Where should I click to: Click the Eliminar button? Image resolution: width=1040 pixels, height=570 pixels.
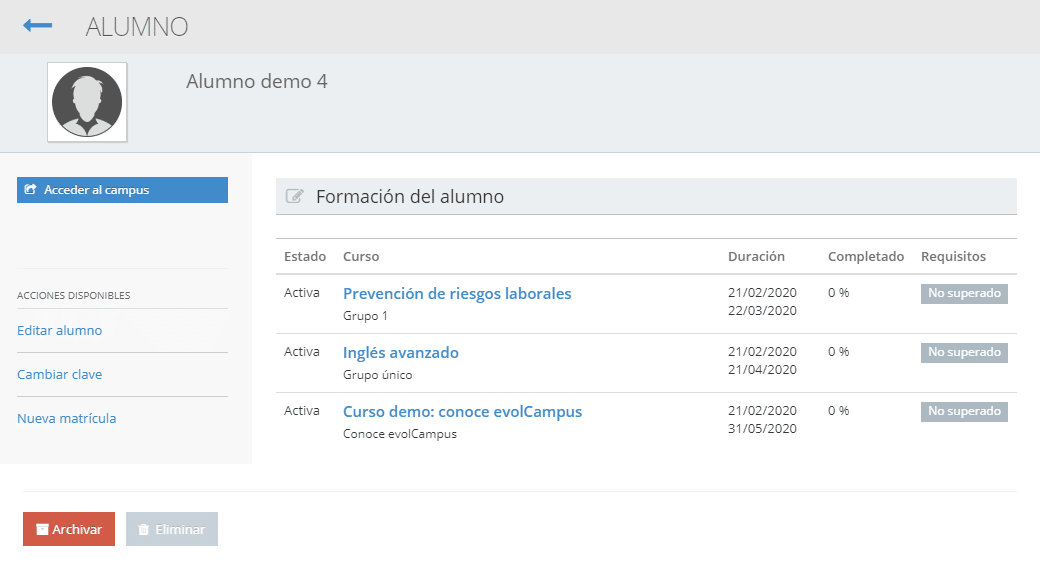[172, 529]
